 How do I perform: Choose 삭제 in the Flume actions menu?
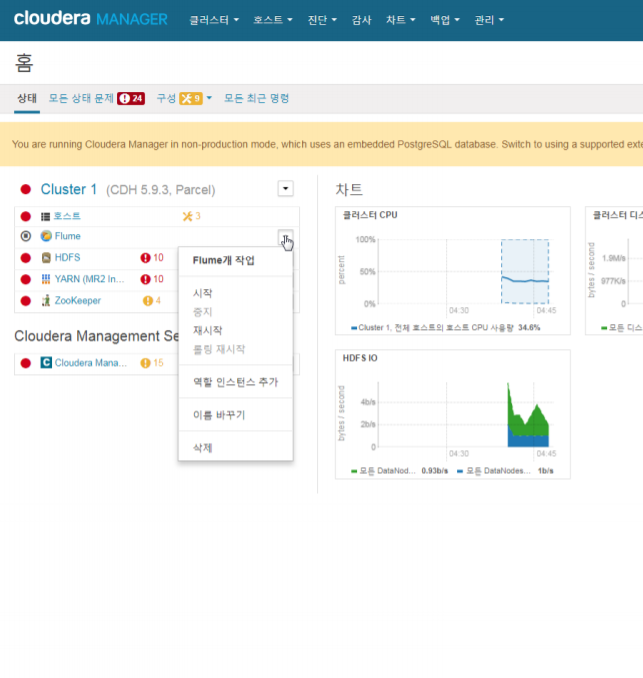202,448
